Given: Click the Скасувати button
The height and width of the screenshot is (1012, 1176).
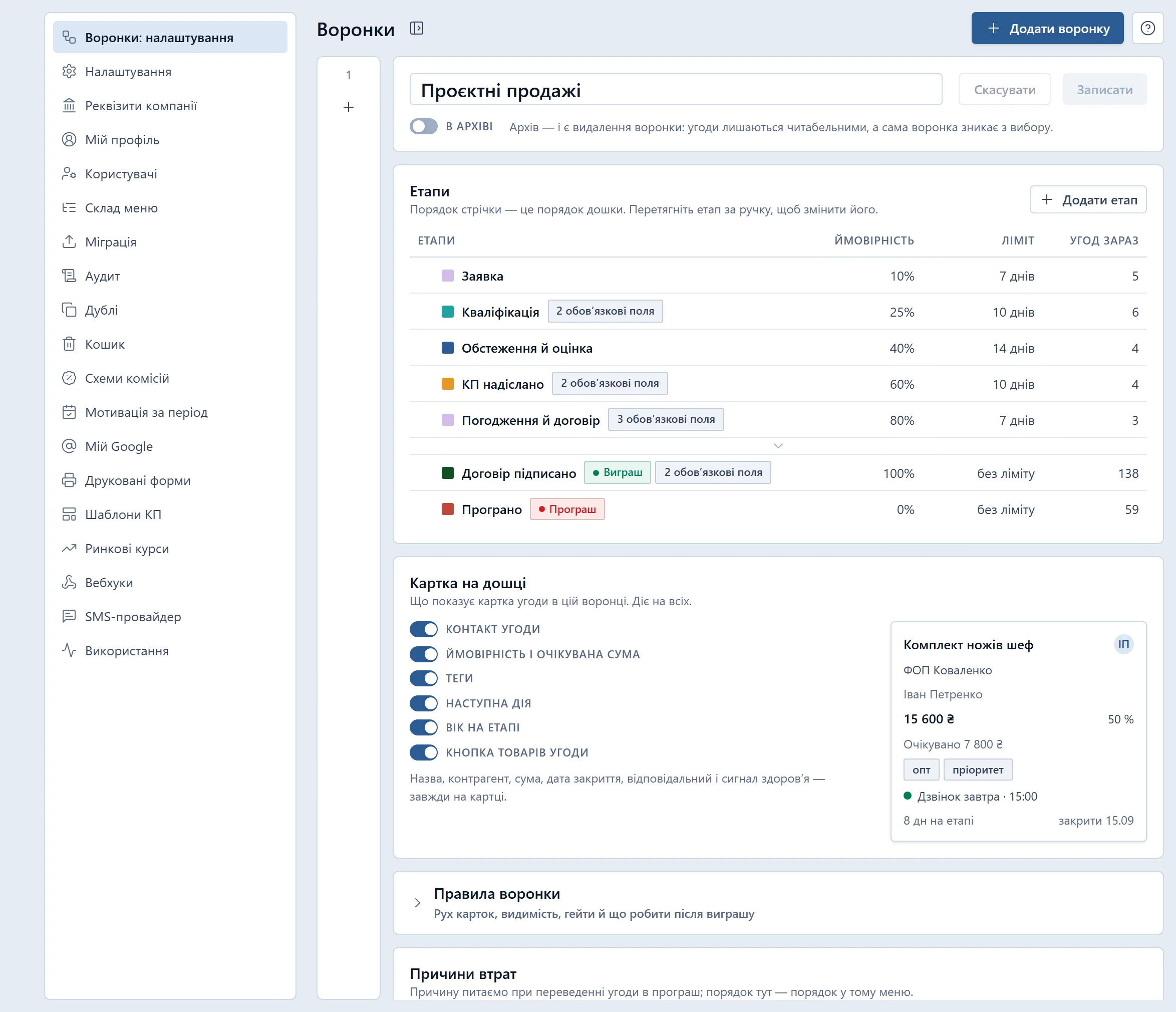Looking at the screenshot, I should point(1005,90).
